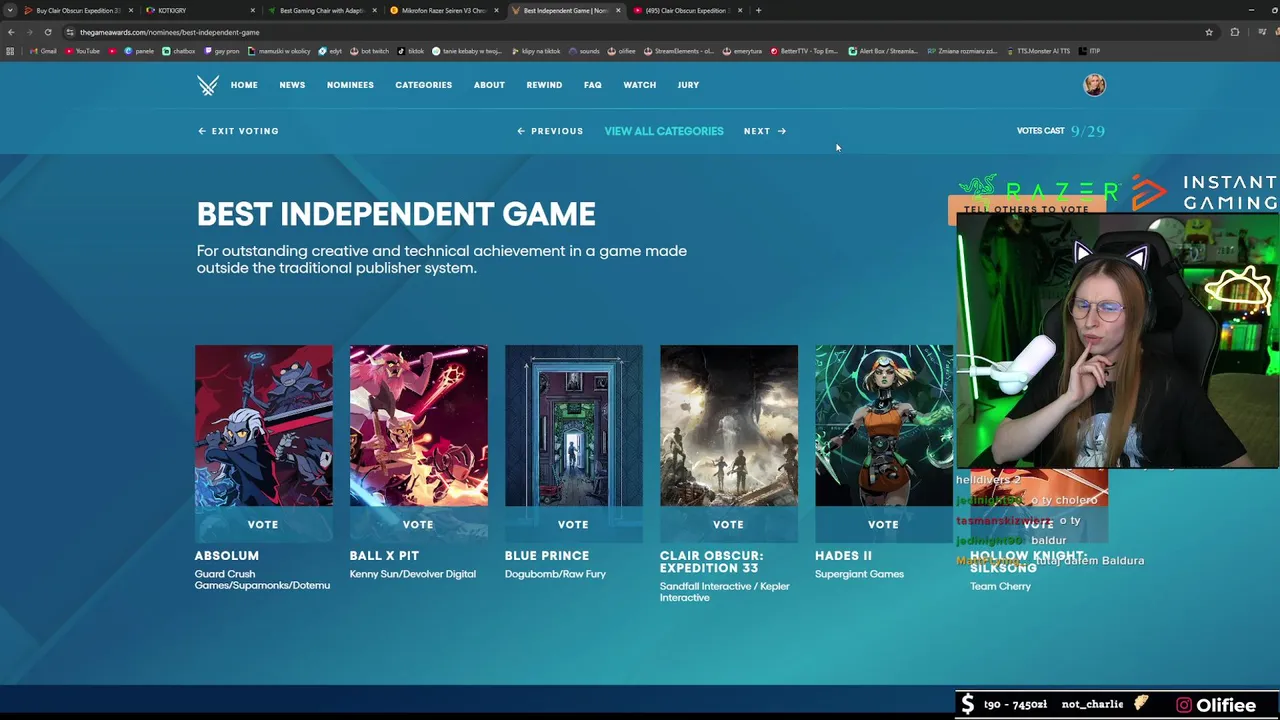Click the Clair Obscur cover art
Image resolution: width=1280 pixels, height=720 pixels.
pyautogui.click(x=729, y=426)
